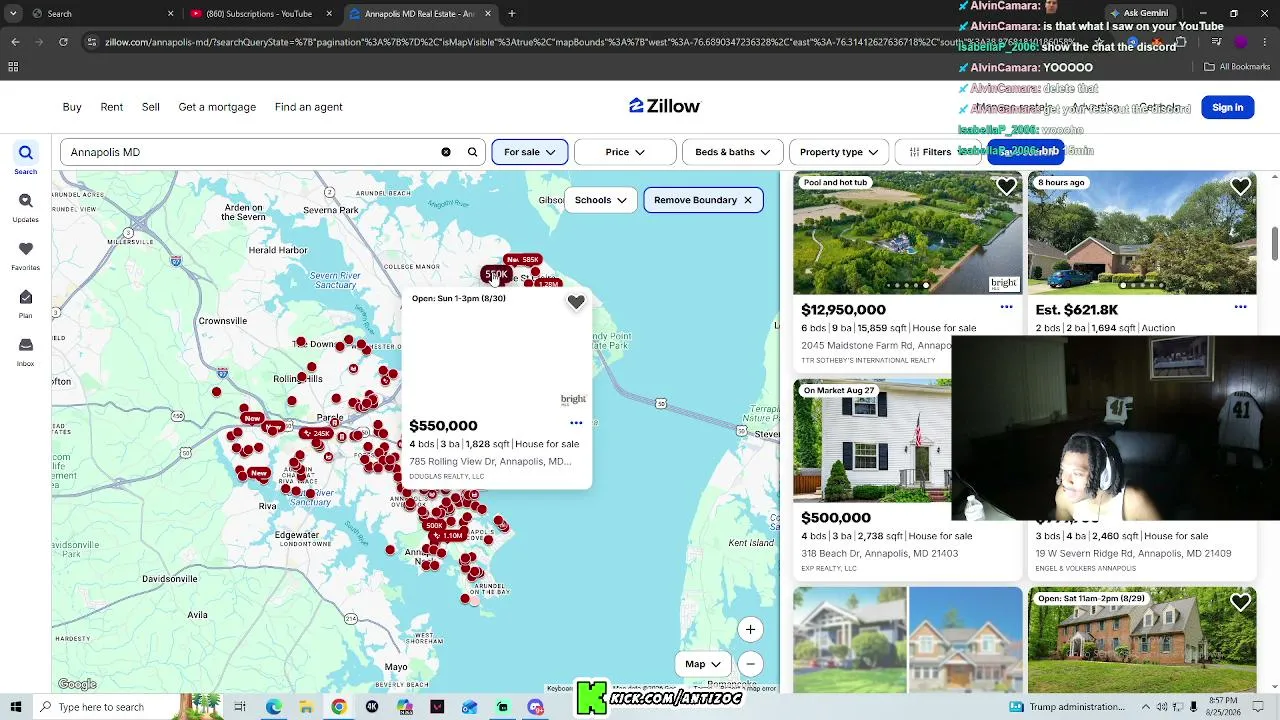Screen dimensions: 1280x720
Task: Clear the Annapolis MD search text
Action: [446, 152]
